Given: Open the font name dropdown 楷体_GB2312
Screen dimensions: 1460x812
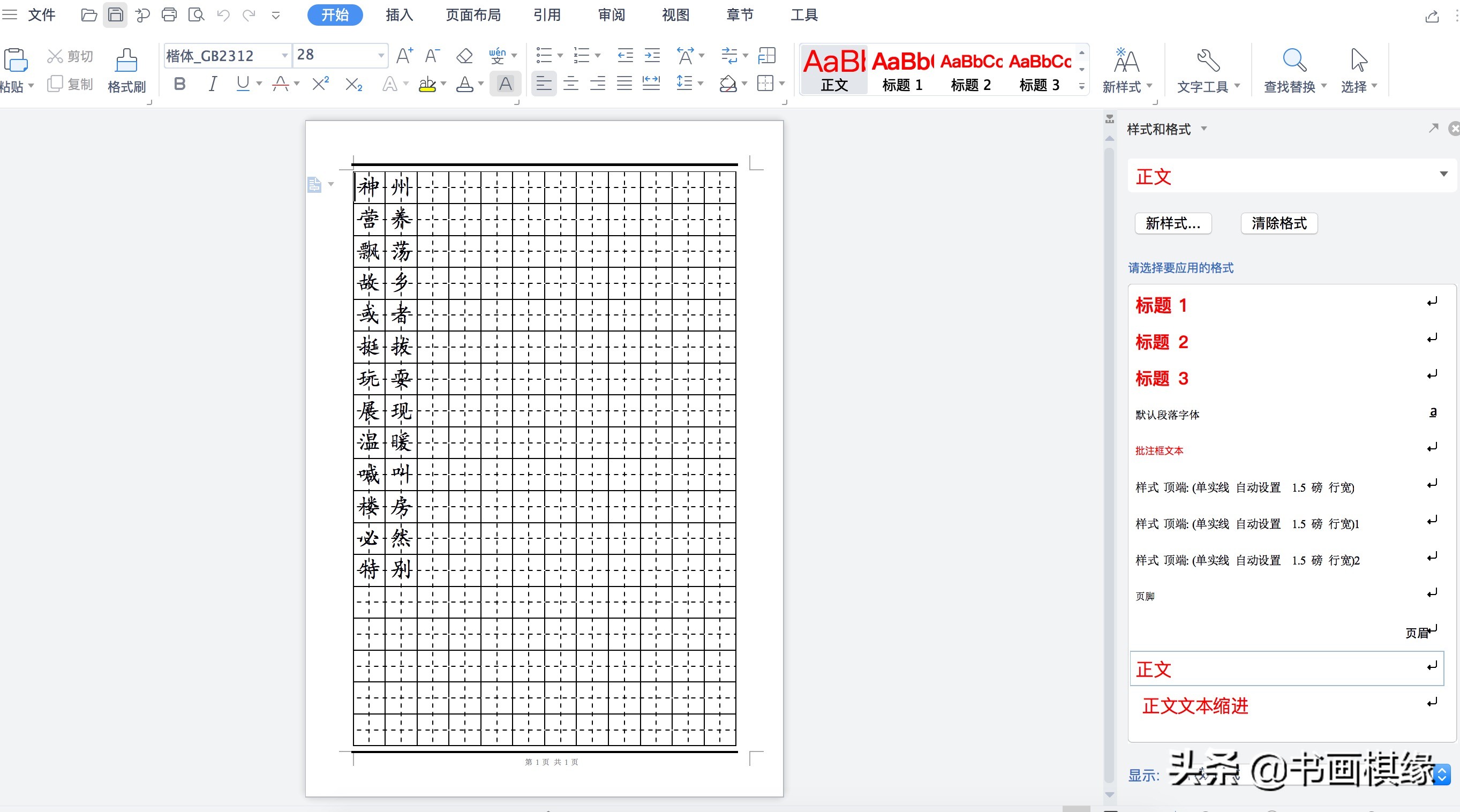Looking at the screenshot, I should pyautogui.click(x=284, y=56).
